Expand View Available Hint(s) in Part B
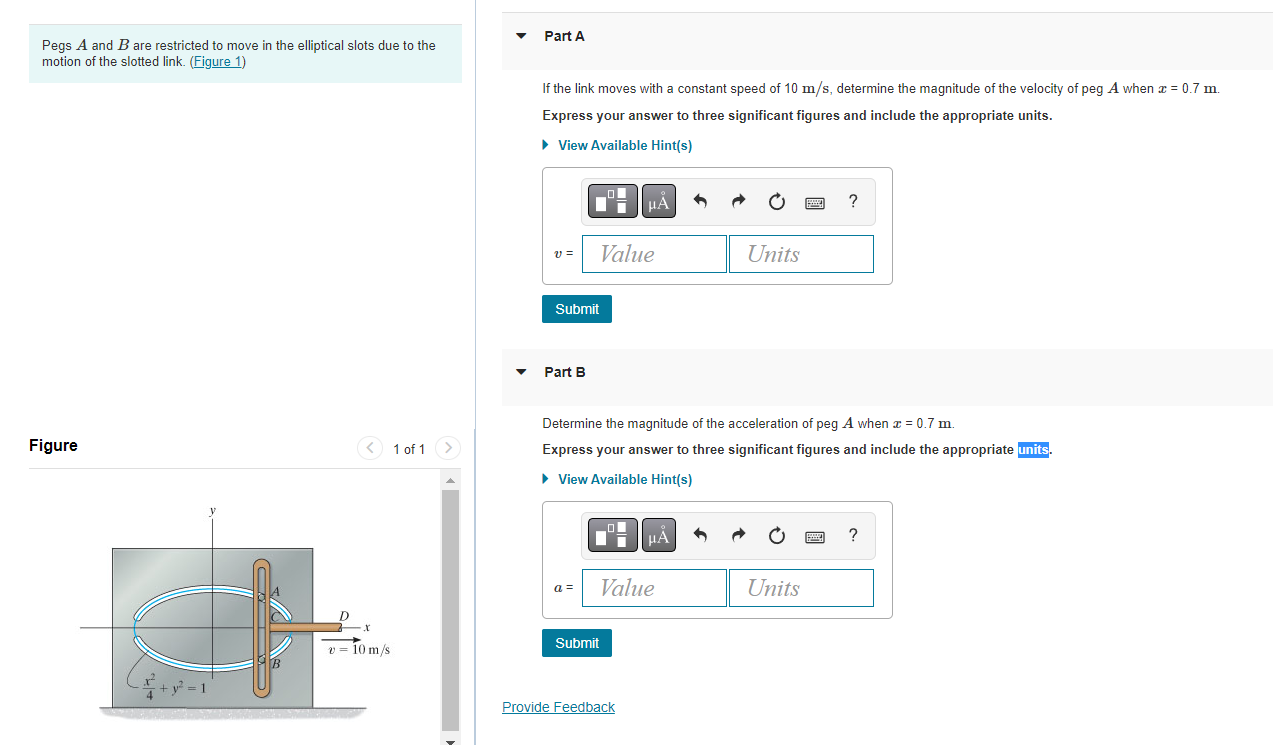 pos(624,479)
